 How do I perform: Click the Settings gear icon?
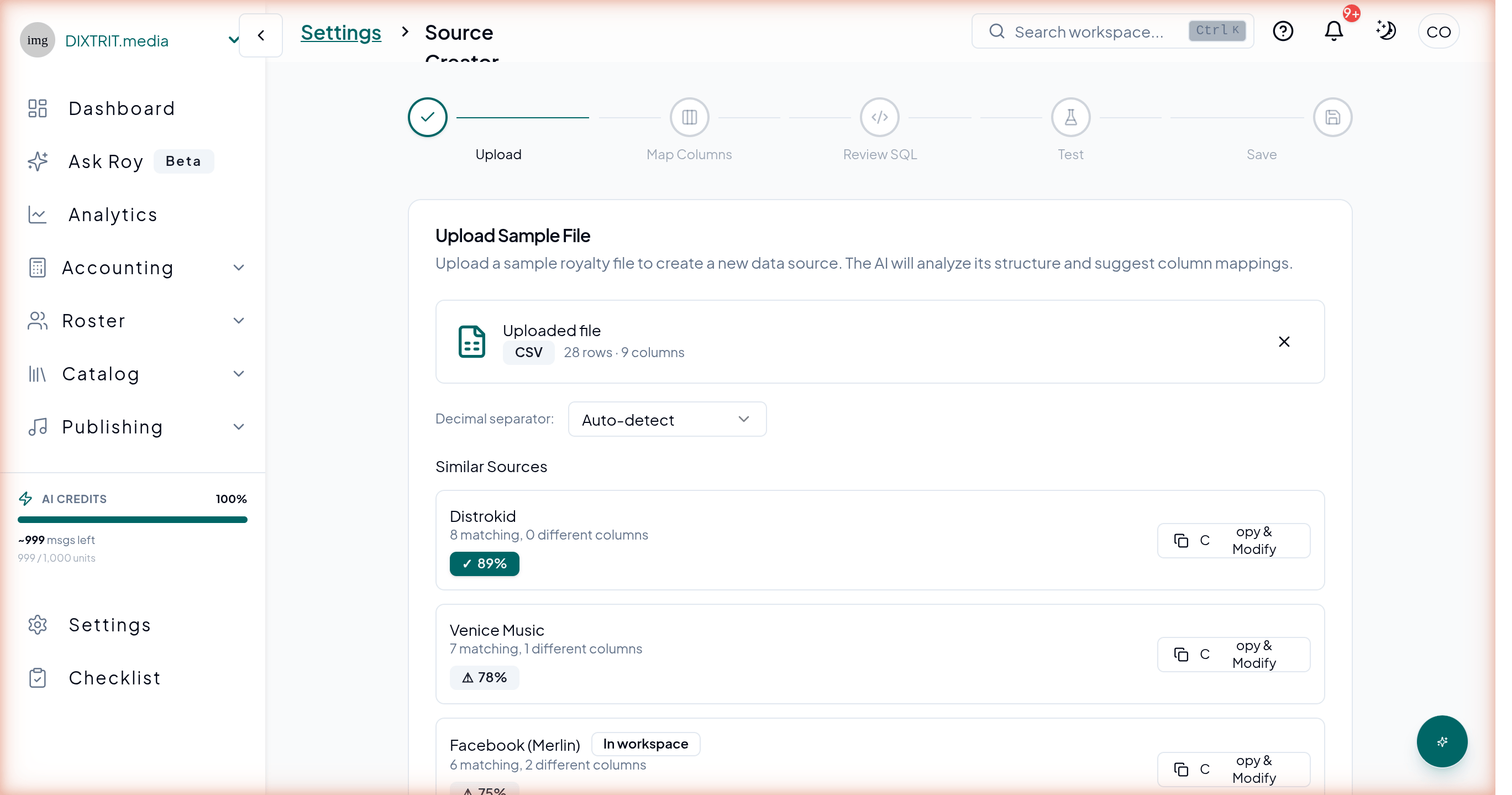pos(38,625)
